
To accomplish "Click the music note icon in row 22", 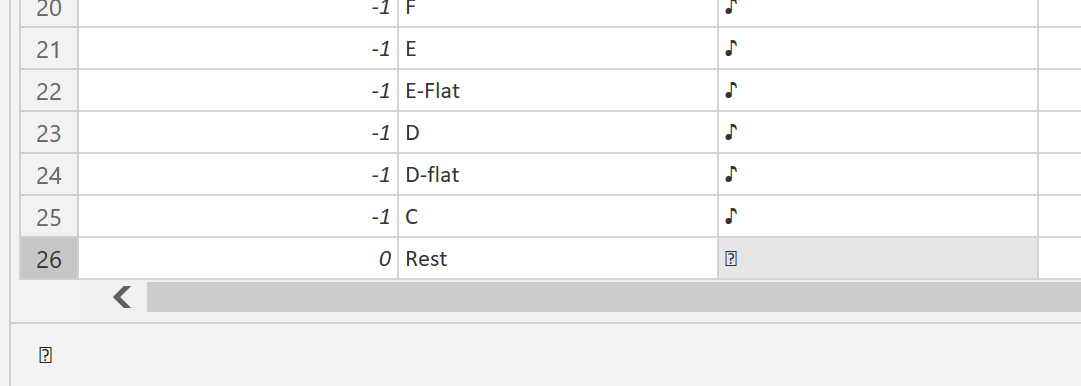I will (x=731, y=90).
